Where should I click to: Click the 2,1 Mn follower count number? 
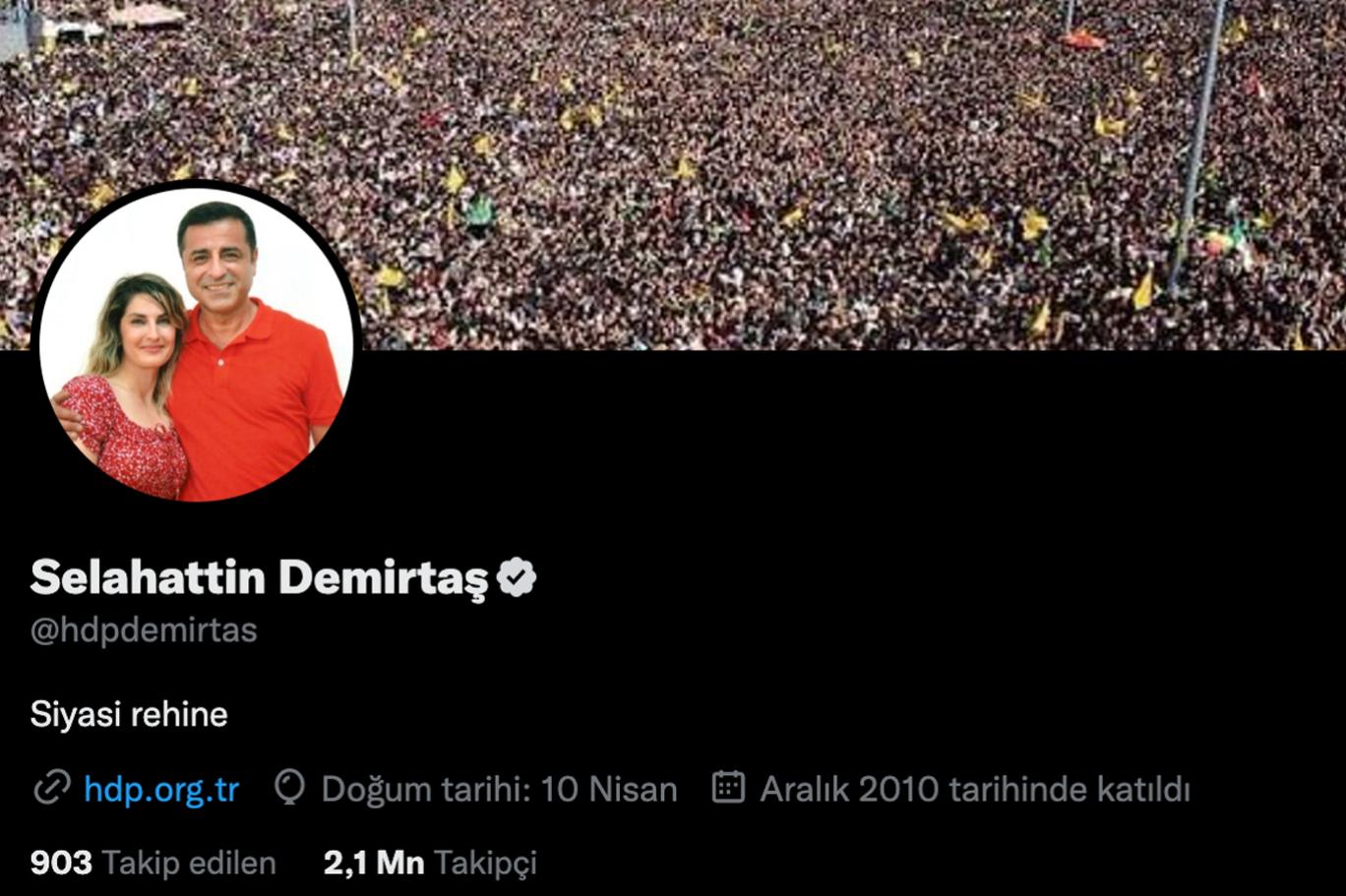pyautogui.click(x=374, y=863)
